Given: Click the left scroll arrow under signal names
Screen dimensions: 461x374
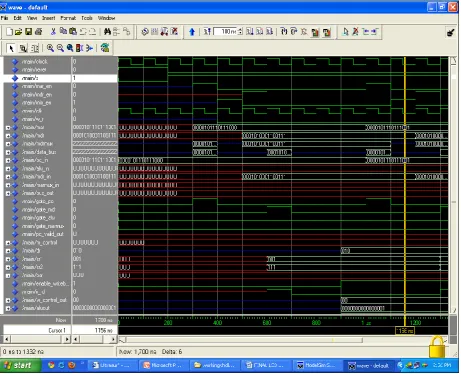Looking at the screenshot, I should click(x=6, y=339).
